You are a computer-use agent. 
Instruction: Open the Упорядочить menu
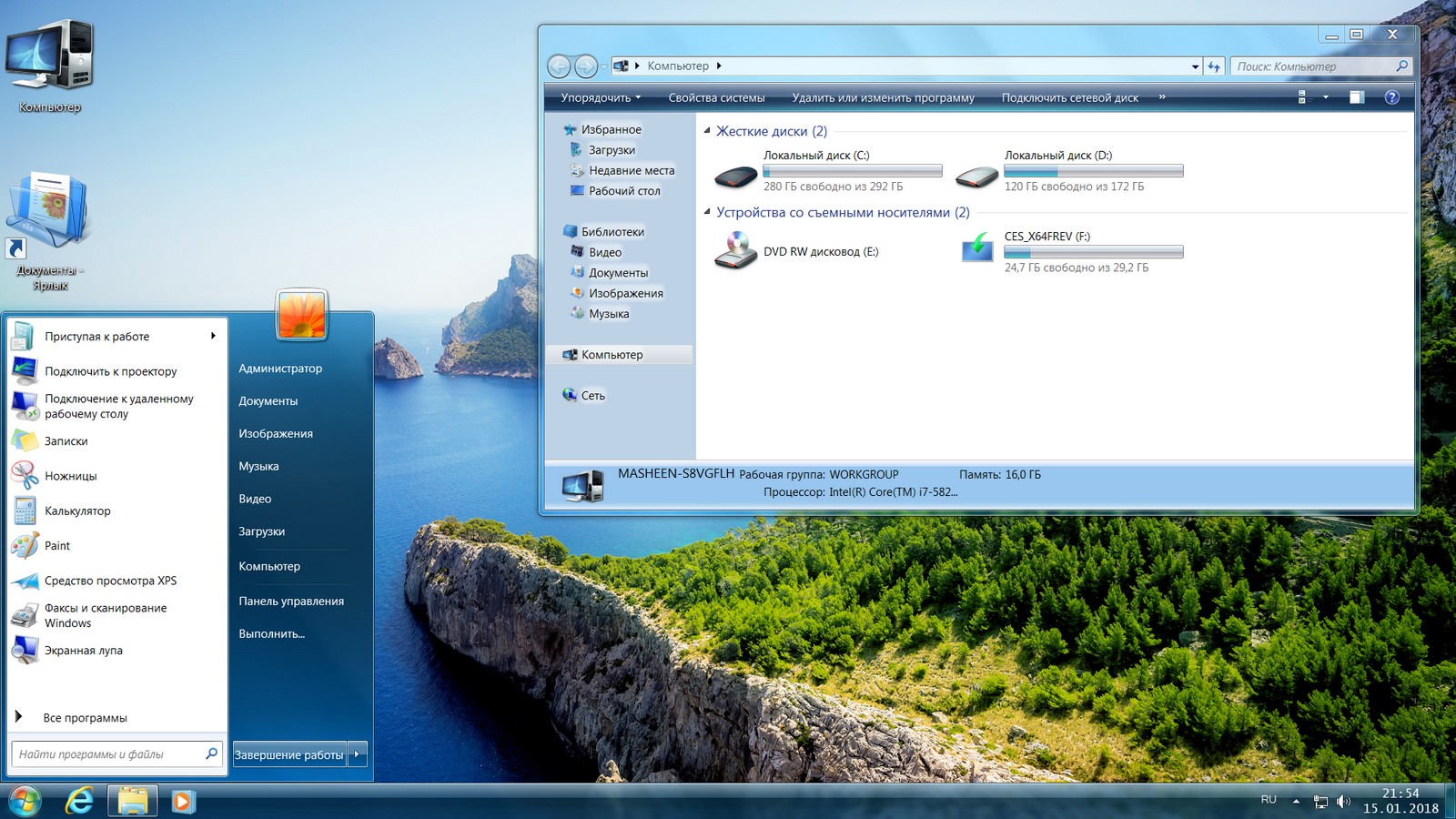click(x=601, y=97)
